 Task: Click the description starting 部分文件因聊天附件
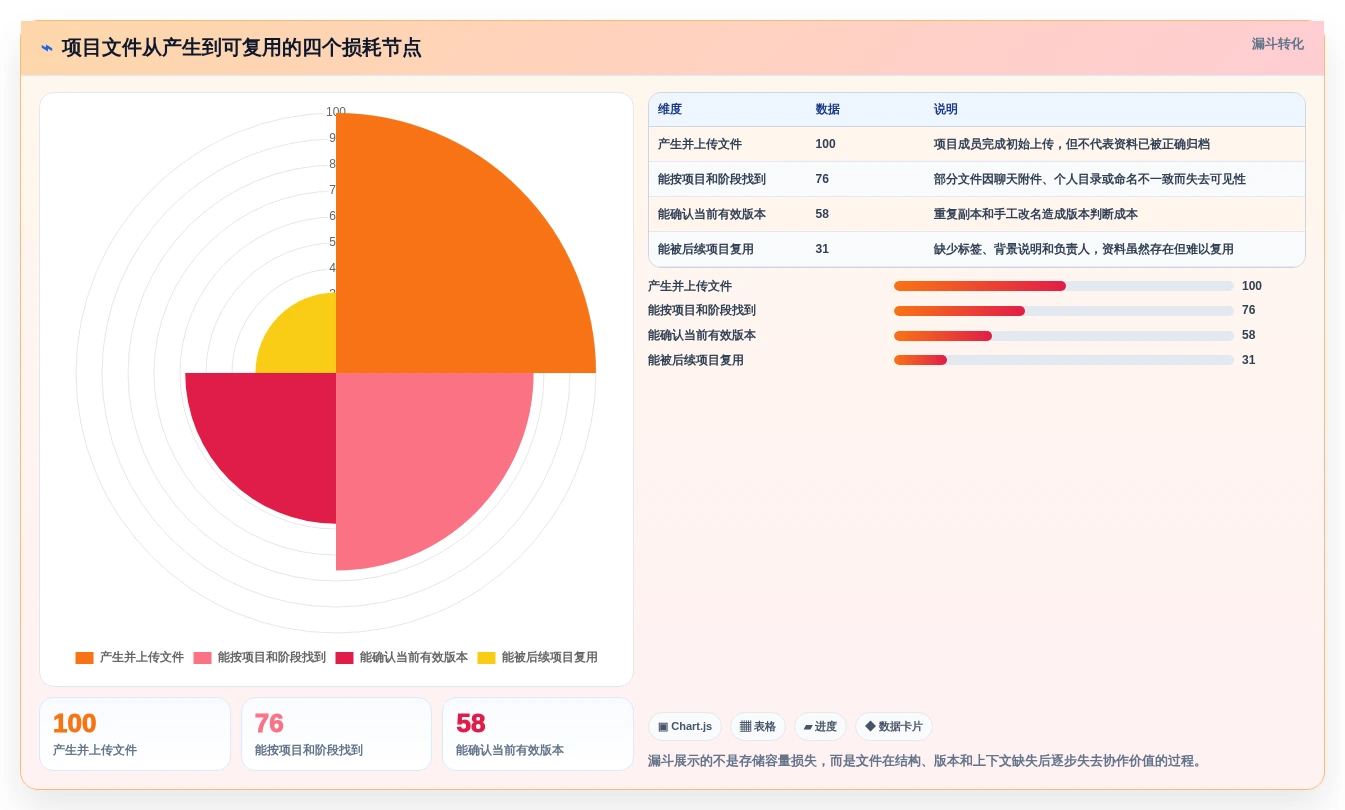(1090, 180)
